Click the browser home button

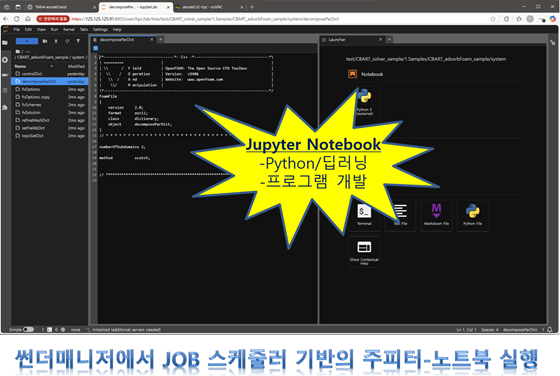28,19
